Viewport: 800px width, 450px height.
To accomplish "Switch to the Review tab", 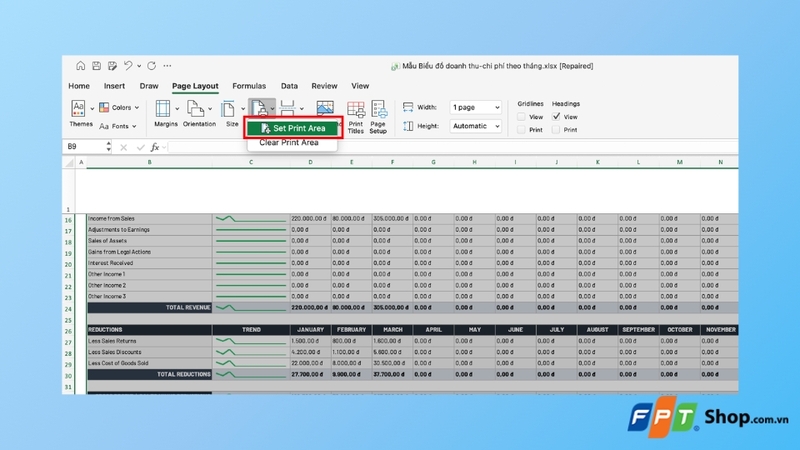I will pos(324,86).
